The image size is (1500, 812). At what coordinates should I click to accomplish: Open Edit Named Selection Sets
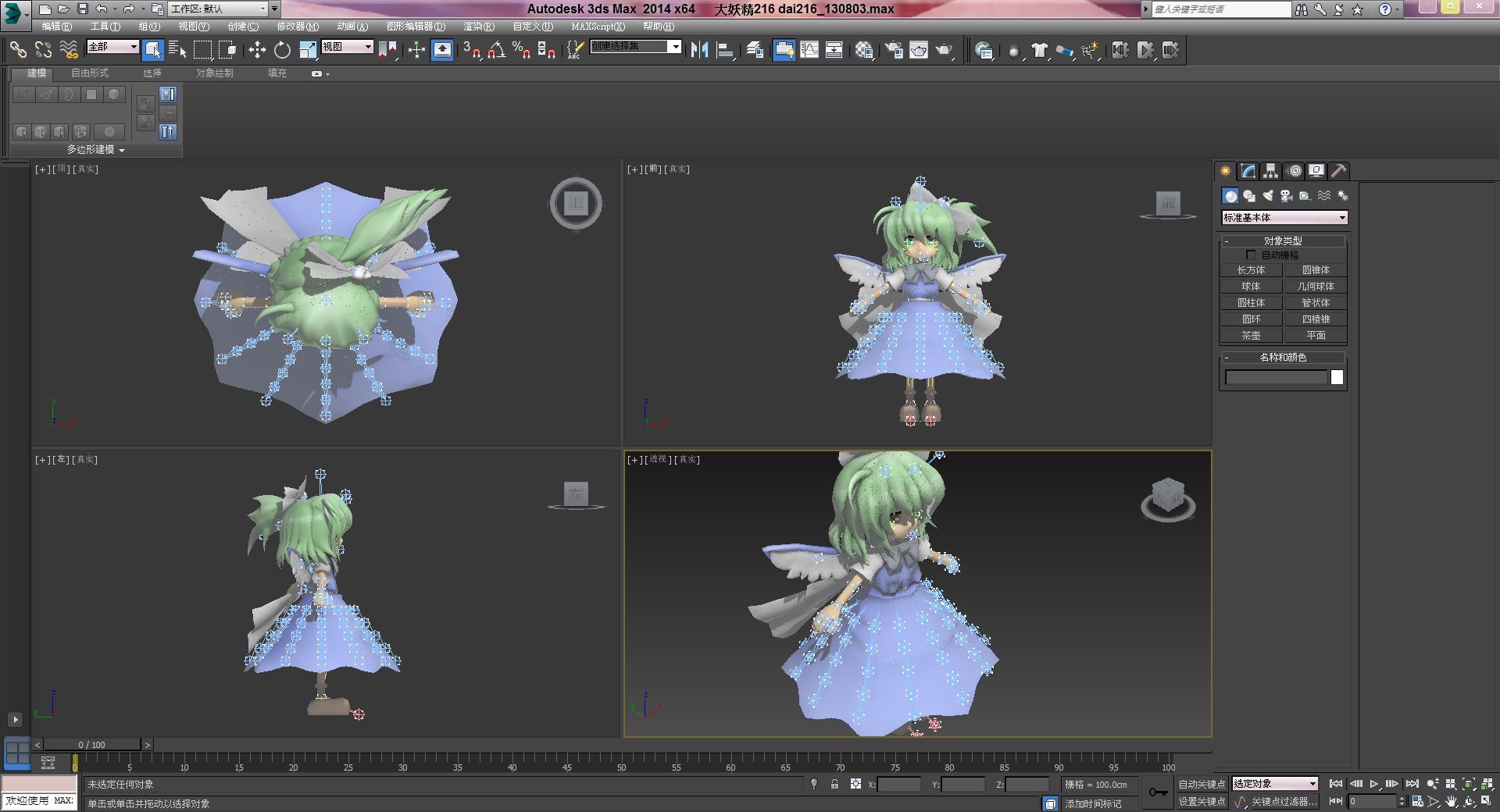click(x=575, y=50)
